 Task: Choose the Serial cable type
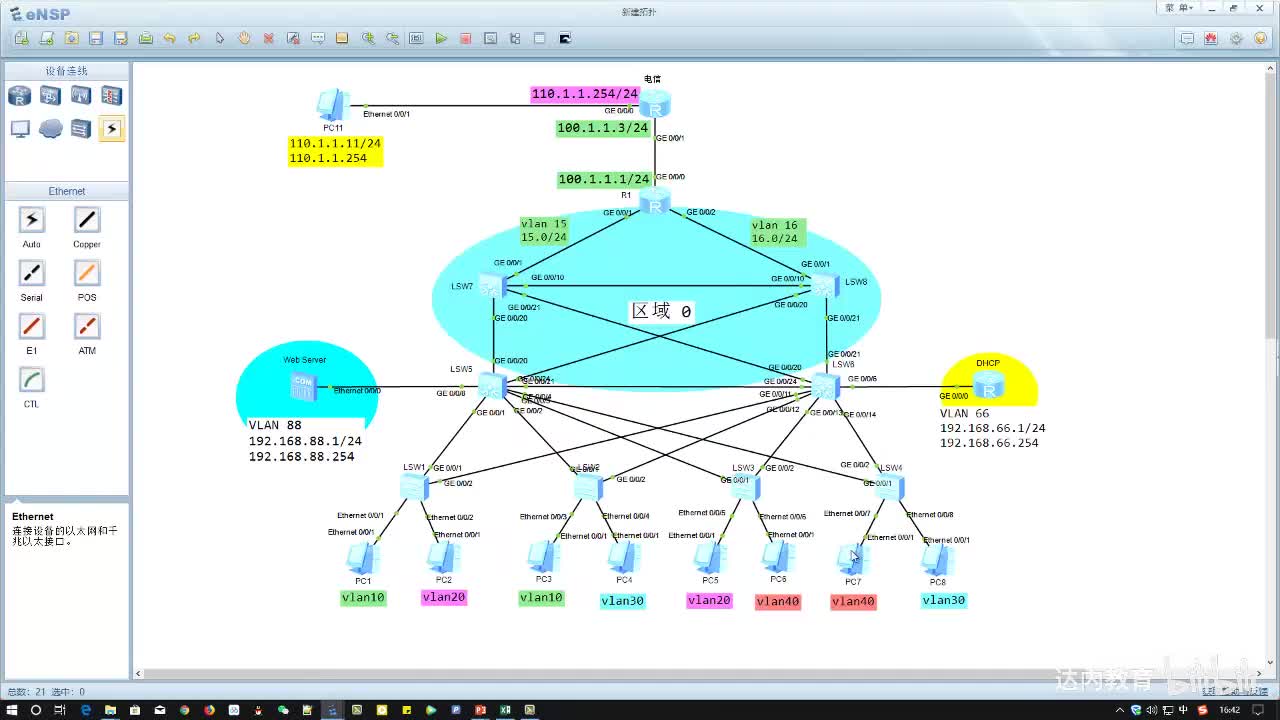tap(32, 273)
